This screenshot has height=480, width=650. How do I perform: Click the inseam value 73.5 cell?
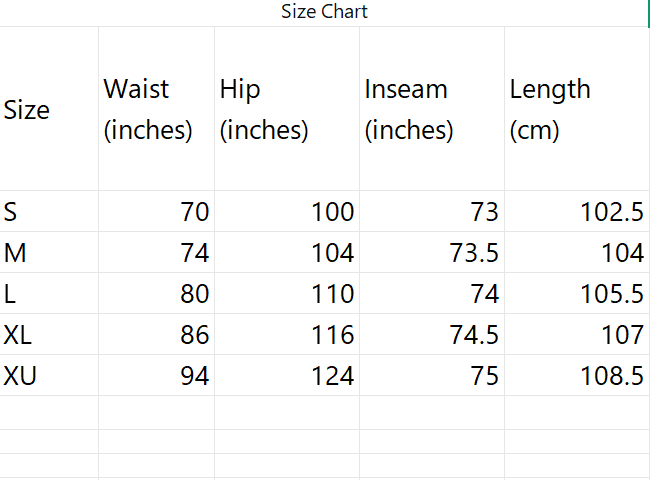pos(432,253)
